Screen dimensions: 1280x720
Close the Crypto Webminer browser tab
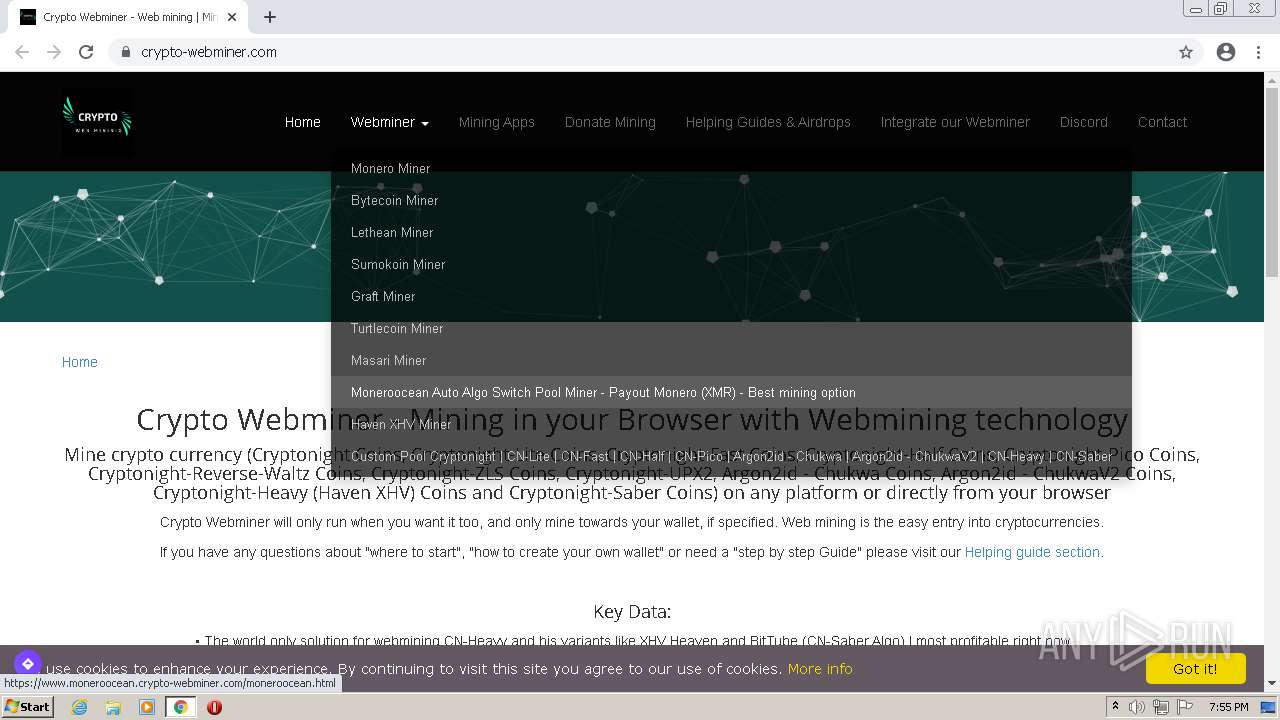tap(232, 17)
